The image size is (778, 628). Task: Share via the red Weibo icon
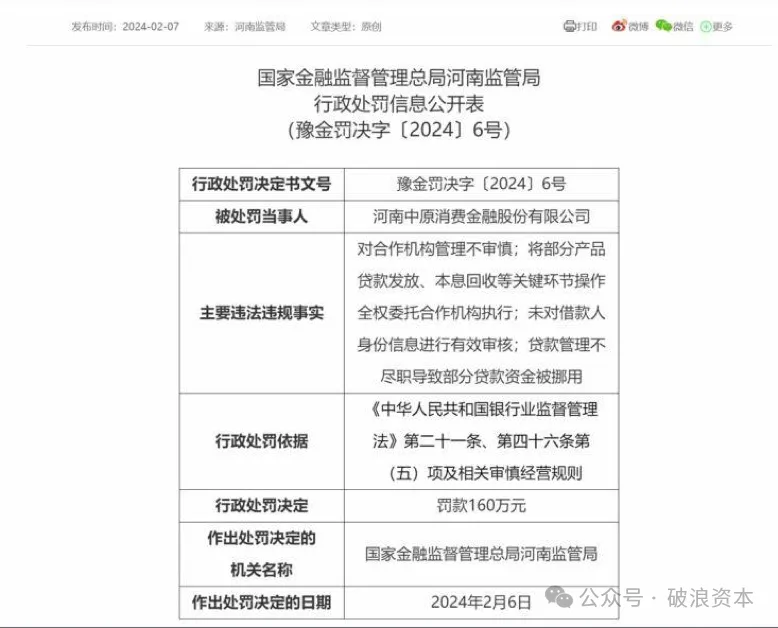(x=619, y=26)
